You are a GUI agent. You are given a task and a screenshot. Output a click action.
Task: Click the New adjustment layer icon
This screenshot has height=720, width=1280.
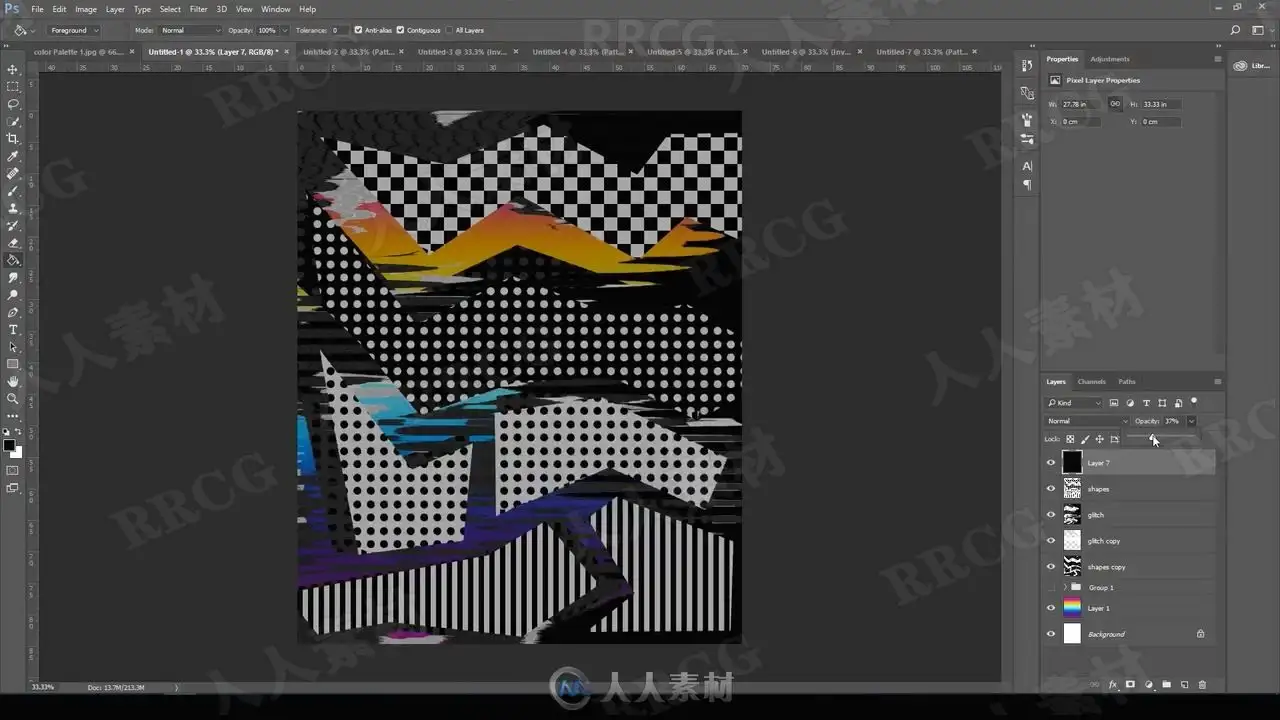pyautogui.click(x=1148, y=685)
